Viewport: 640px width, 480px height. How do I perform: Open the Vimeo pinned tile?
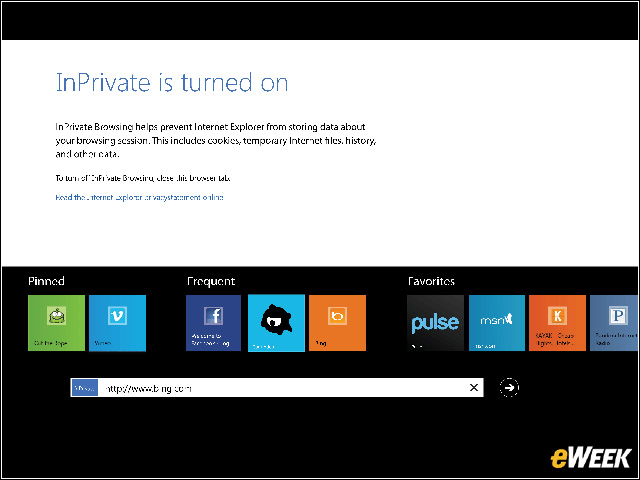[117, 323]
